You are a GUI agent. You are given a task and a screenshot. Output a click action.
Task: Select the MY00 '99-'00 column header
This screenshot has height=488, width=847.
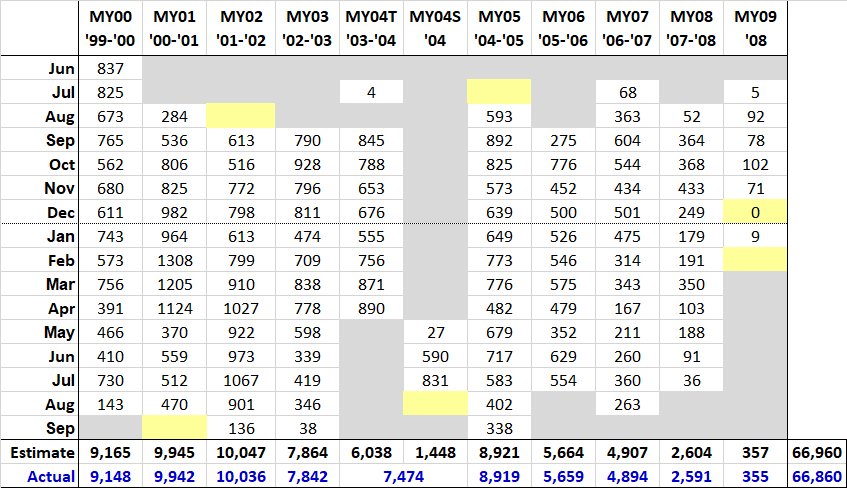(x=110, y=29)
